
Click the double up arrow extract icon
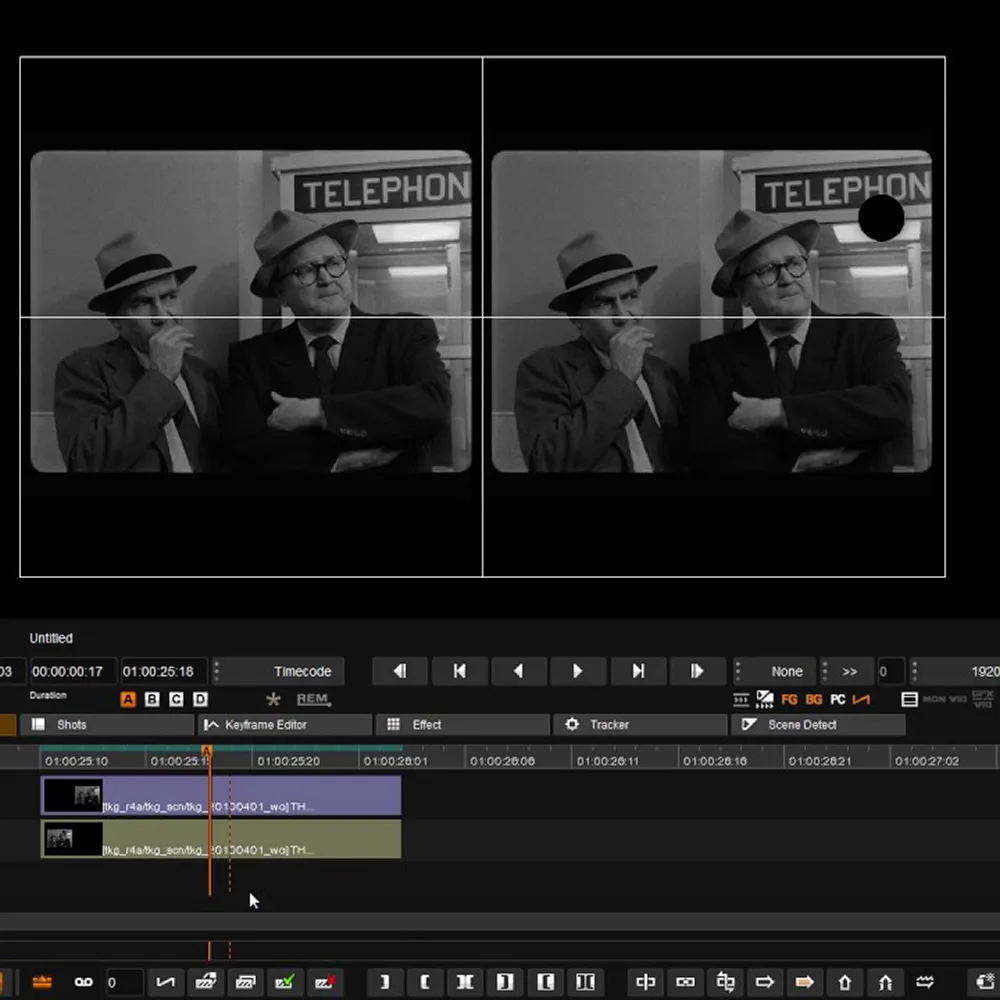885,982
